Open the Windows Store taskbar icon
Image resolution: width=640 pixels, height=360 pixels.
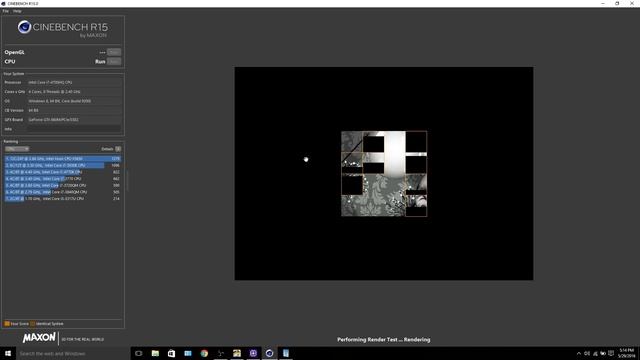[171, 353]
